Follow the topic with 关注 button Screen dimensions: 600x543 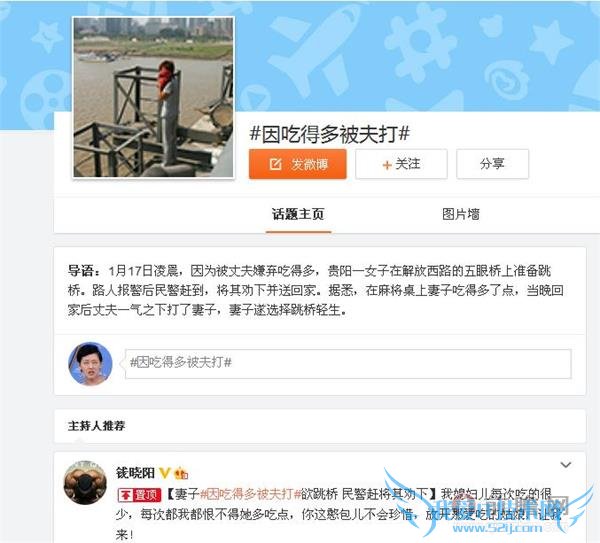point(401,164)
